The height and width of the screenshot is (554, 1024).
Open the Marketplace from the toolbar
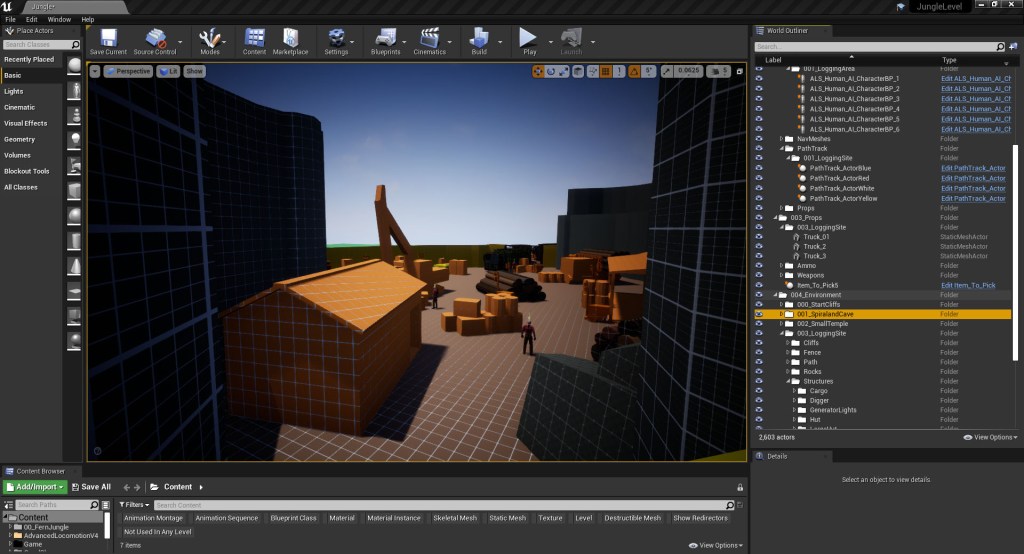(x=290, y=40)
